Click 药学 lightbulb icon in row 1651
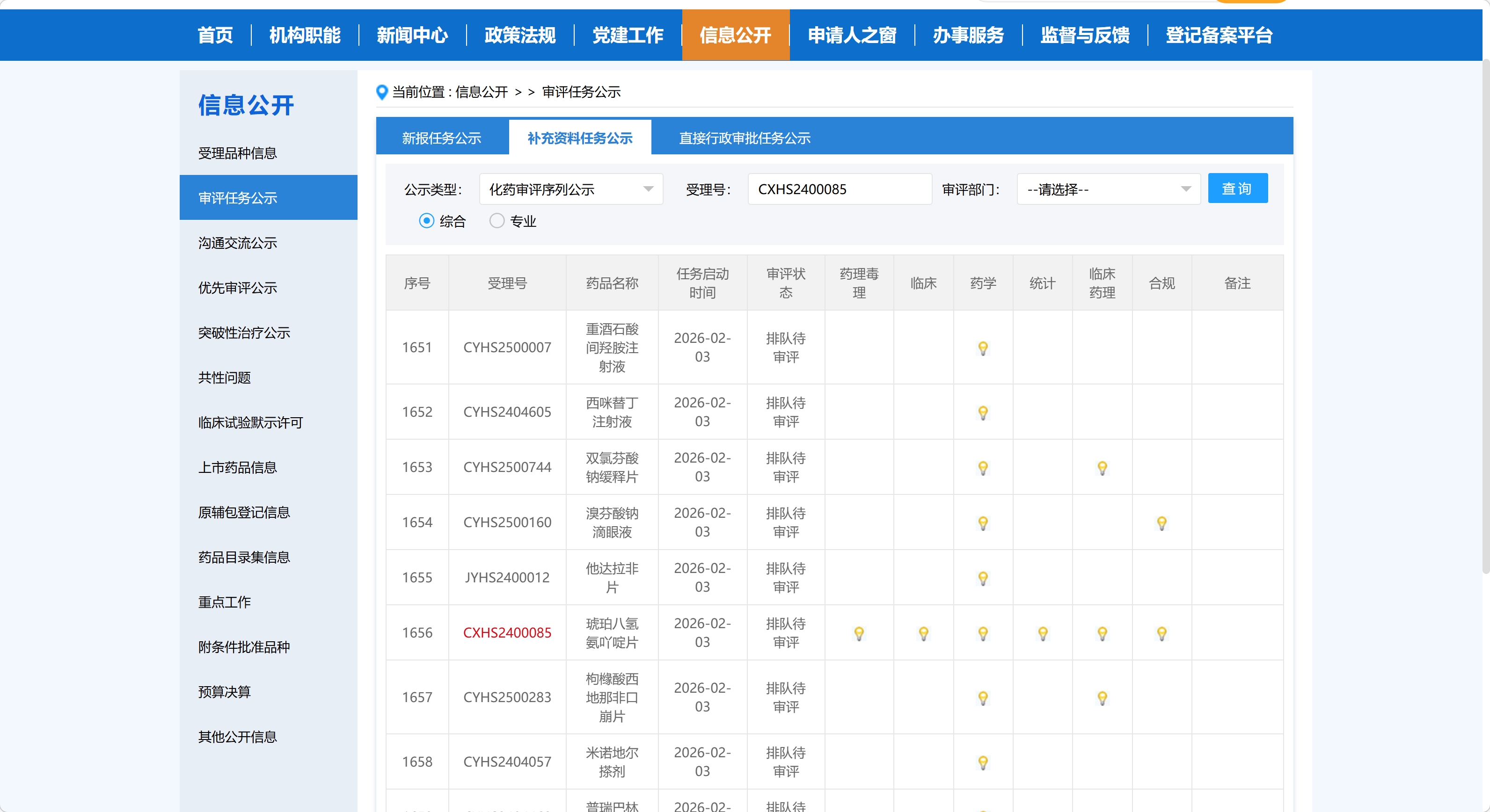 pyautogui.click(x=983, y=348)
